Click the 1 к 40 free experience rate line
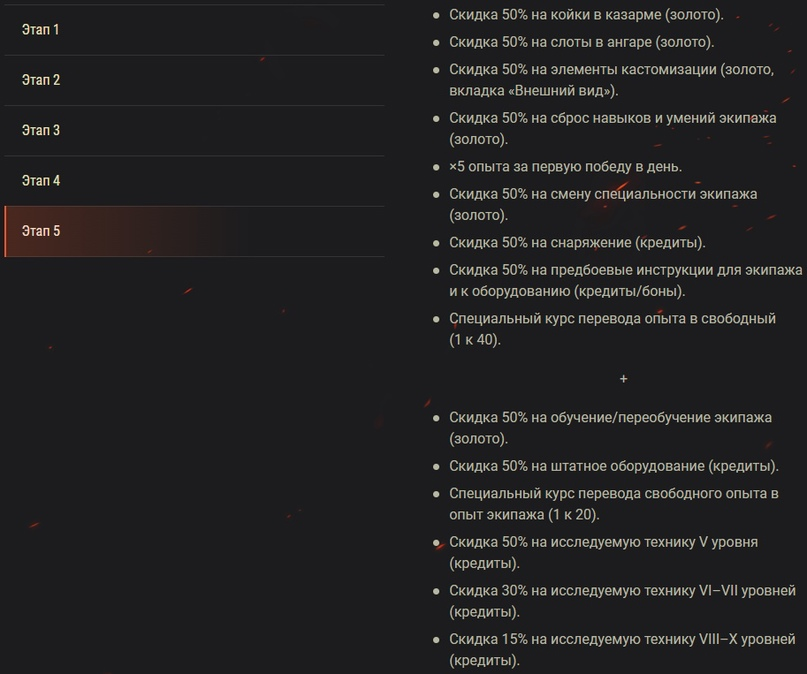Screen dimensions: 807x674 tap(612, 328)
